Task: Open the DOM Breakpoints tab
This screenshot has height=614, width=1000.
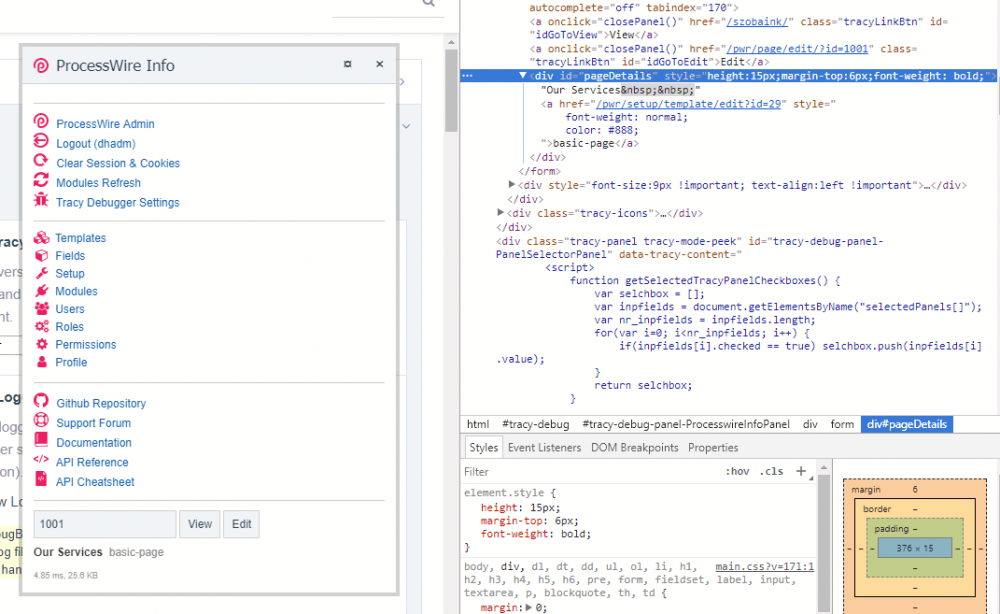Action: point(634,448)
